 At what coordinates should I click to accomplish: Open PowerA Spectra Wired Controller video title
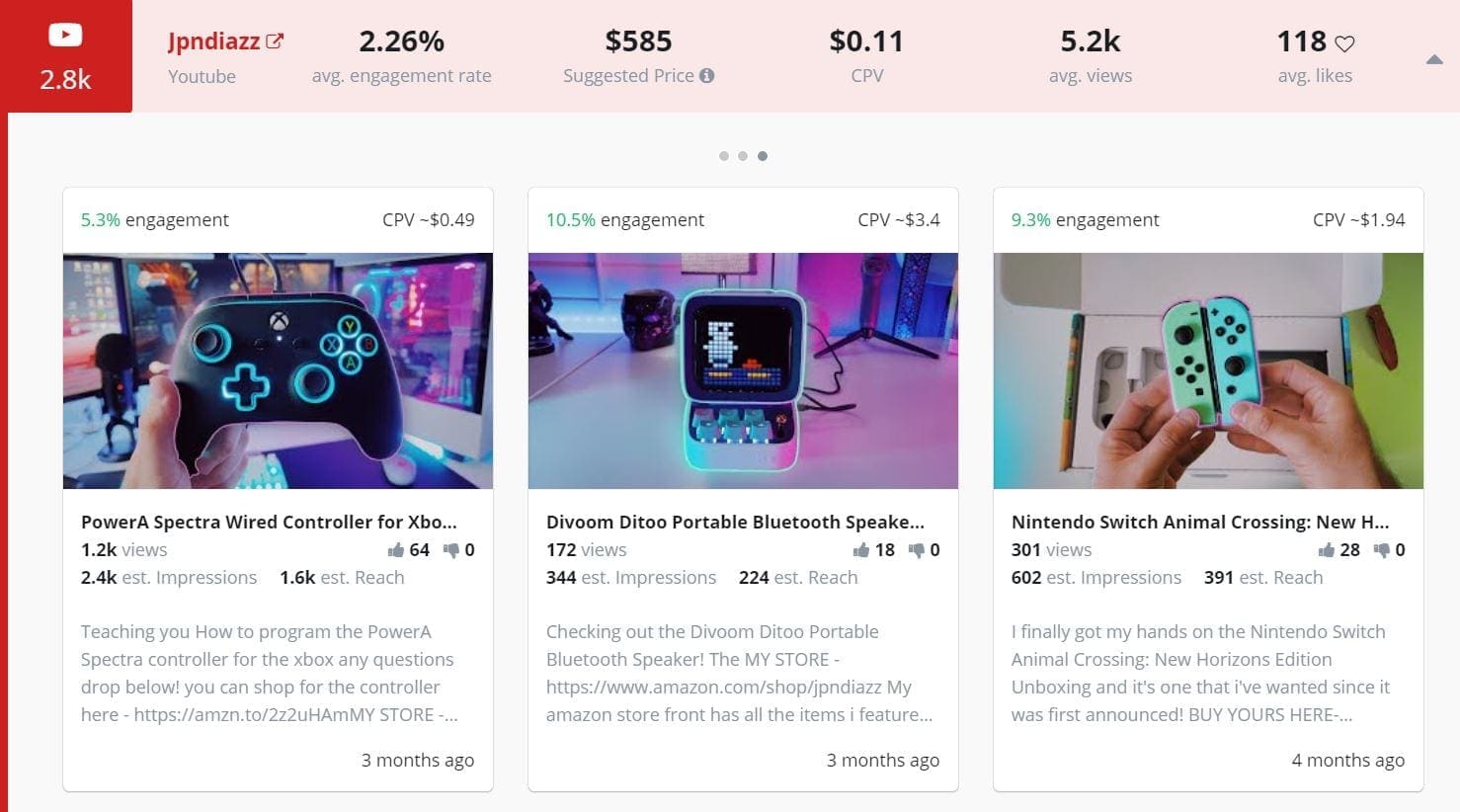point(269,522)
